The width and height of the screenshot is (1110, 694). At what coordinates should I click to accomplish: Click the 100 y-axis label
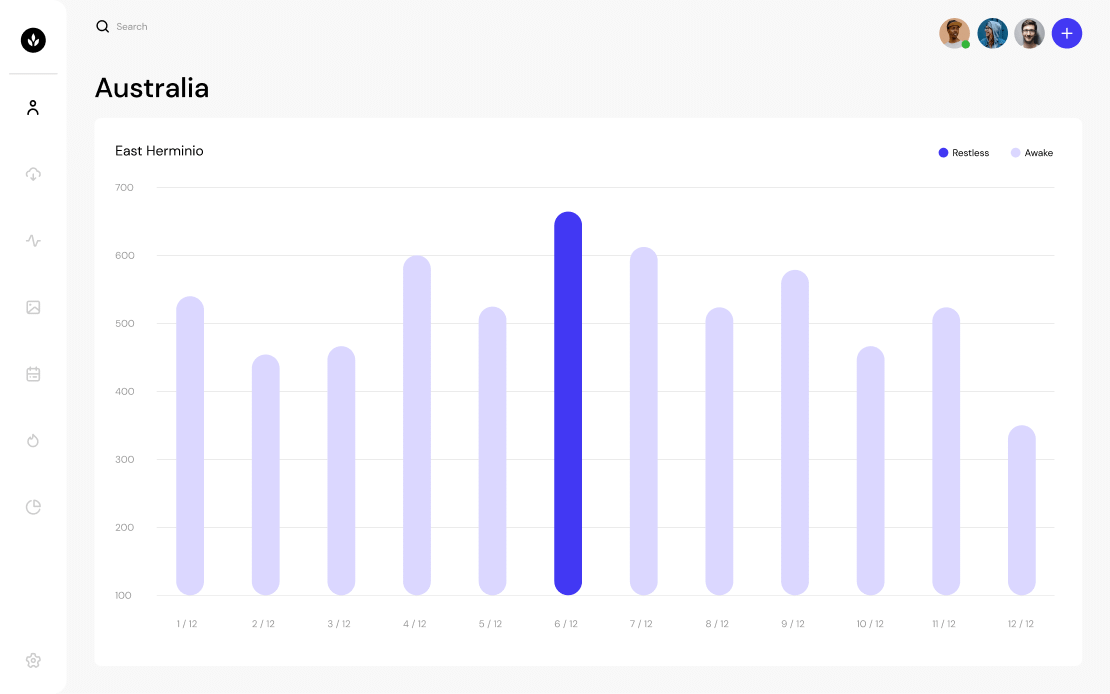tap(123, 596)
